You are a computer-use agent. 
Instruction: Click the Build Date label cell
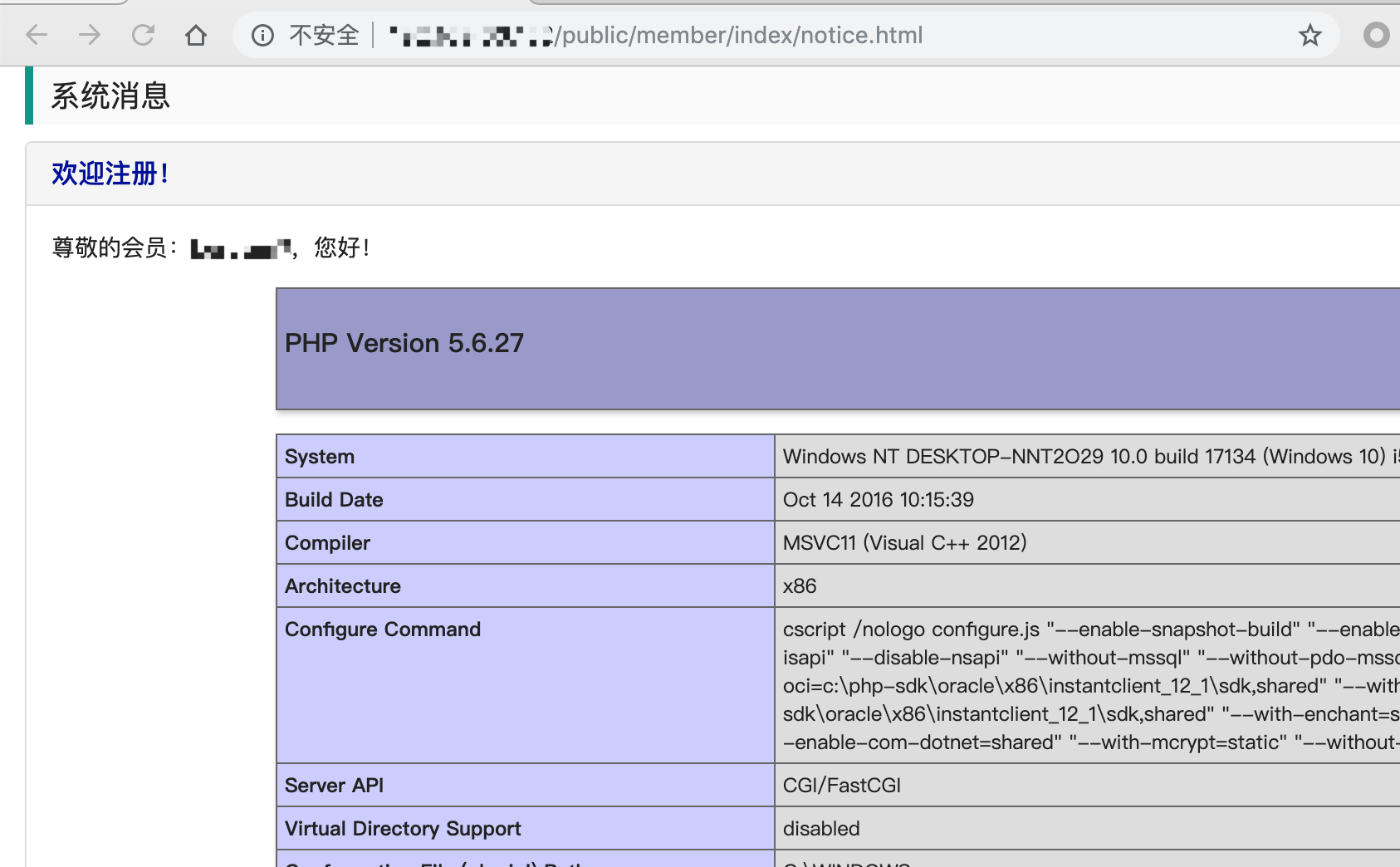[x=526, y=499]
